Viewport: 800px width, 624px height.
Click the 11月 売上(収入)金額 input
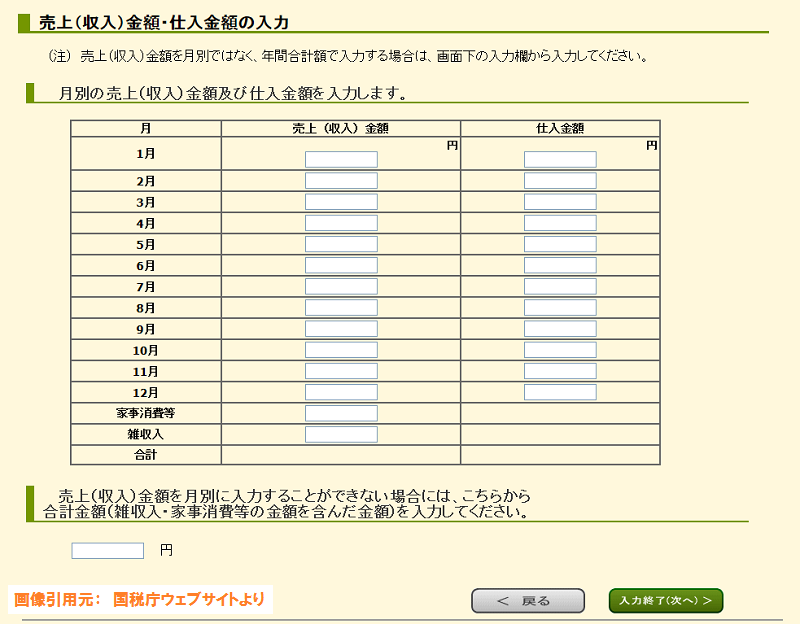(341, 371)
